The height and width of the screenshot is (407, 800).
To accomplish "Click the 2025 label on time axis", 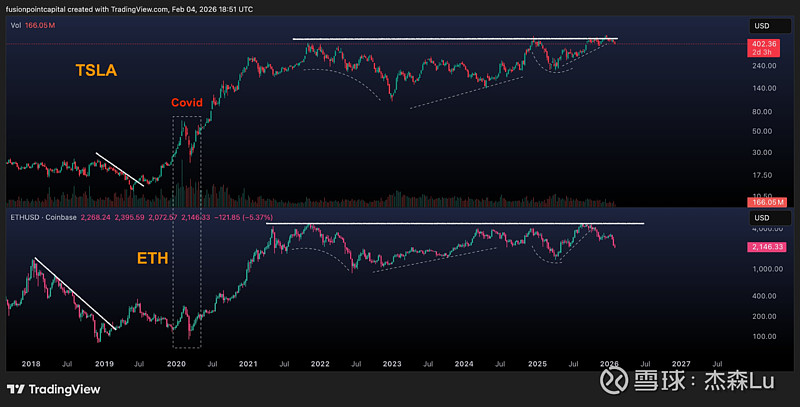I will point(537,364).
